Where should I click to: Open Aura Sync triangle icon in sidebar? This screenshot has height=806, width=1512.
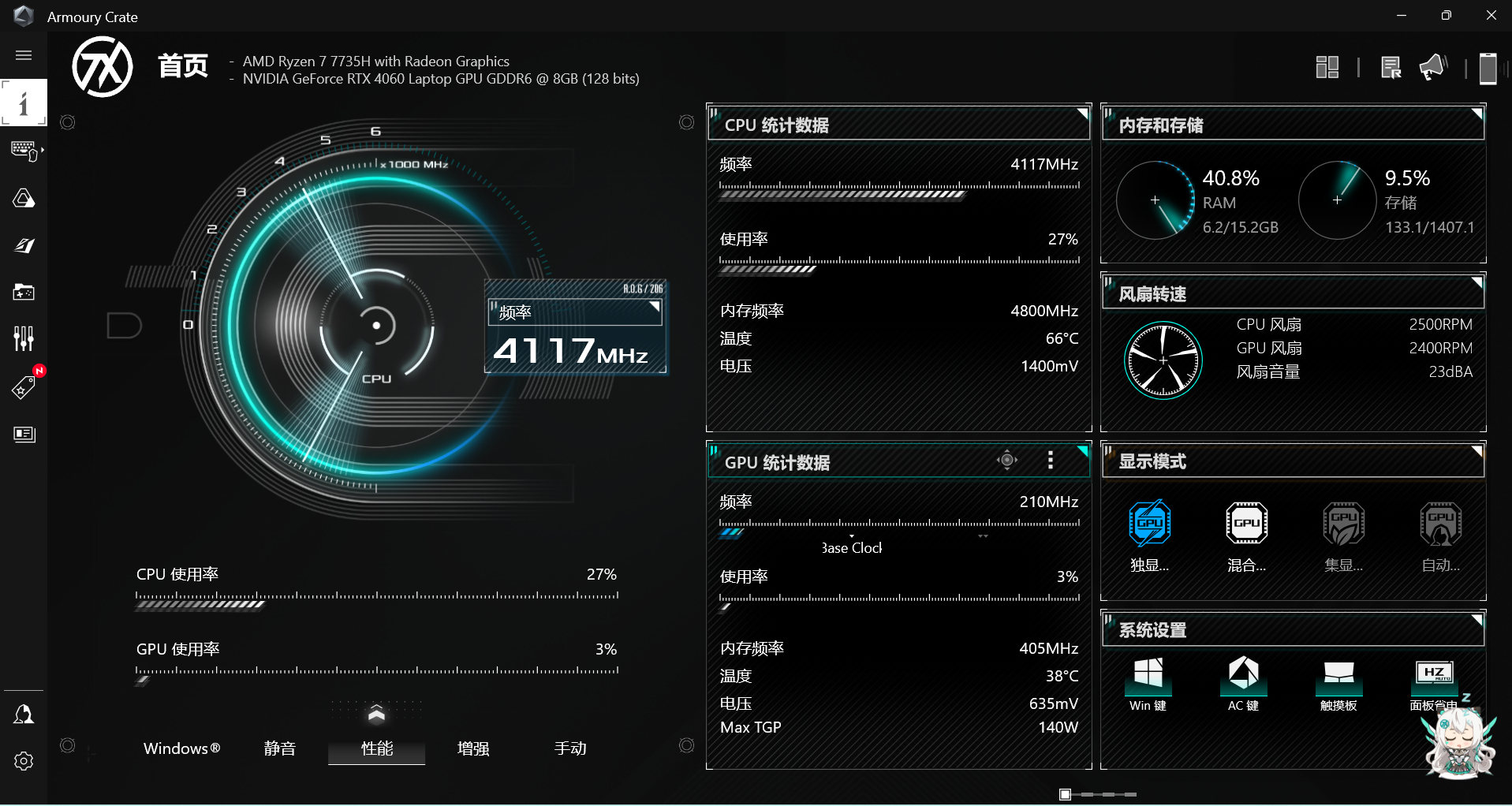point(24,198)
